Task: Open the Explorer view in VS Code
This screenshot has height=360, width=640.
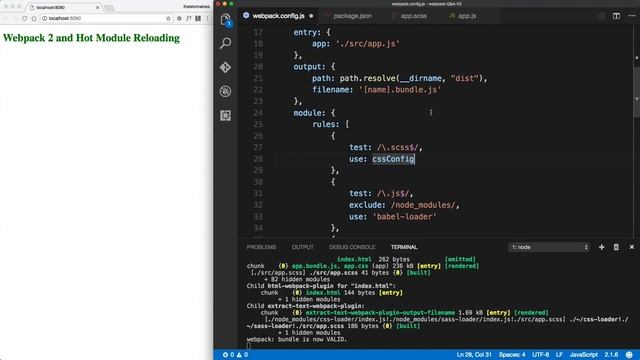Action: click(225, 20)
